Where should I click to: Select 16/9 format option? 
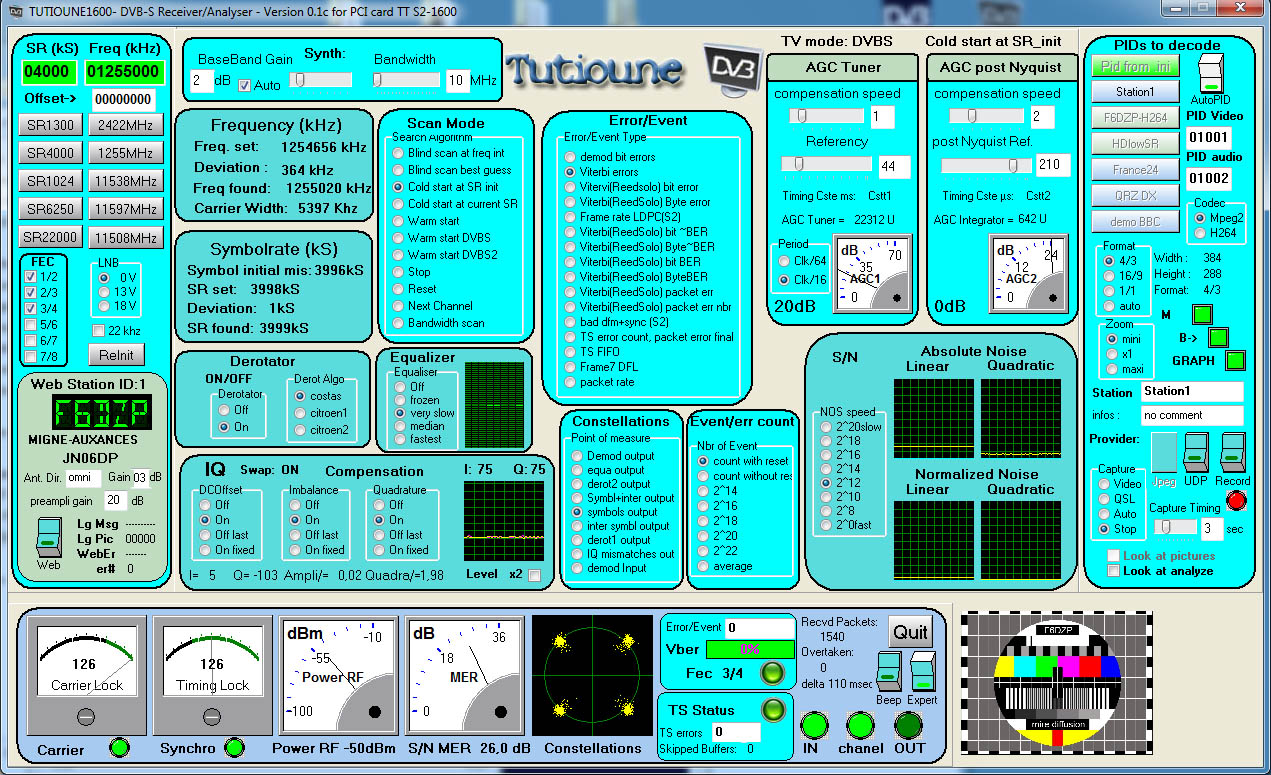(x=1109, y=276)
